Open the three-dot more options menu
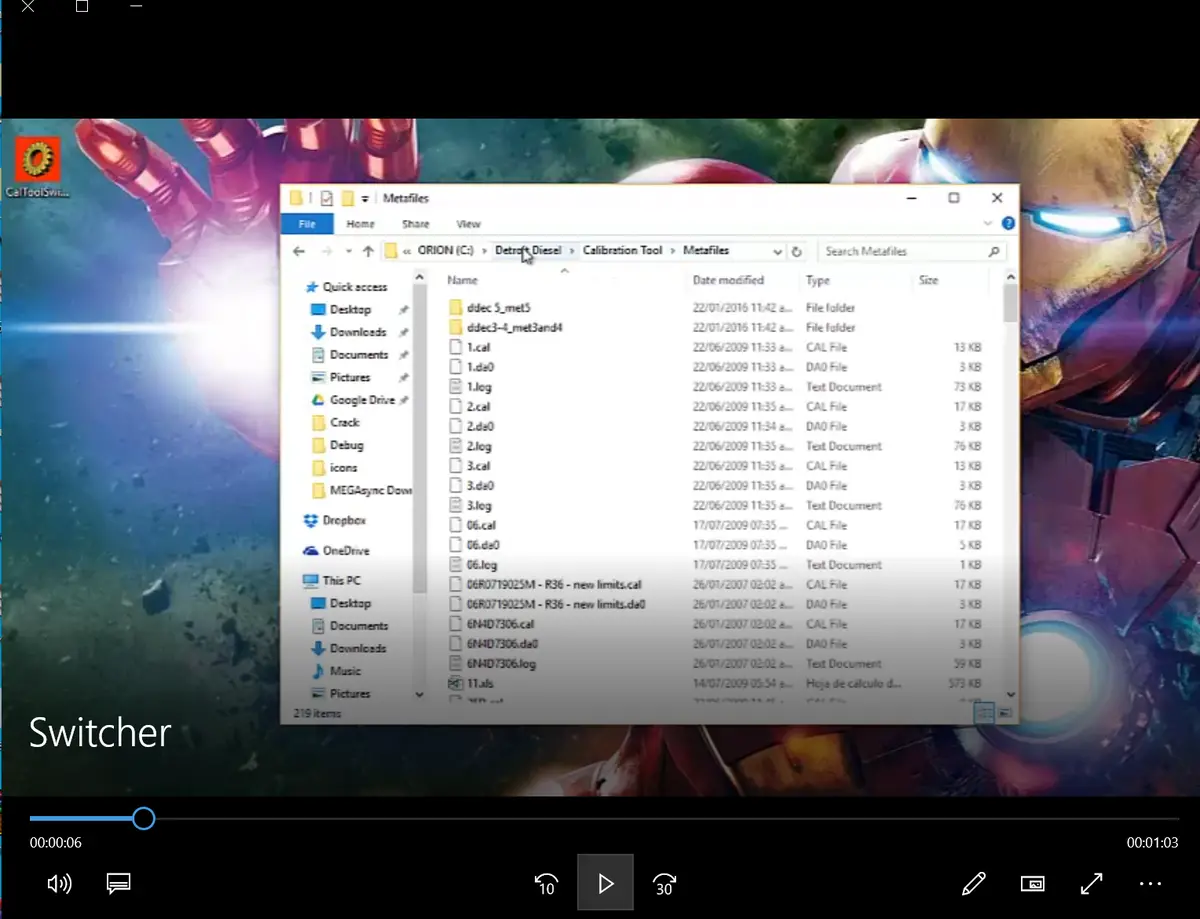This screenshot has width=1200, height=919. pos(1150,884)
